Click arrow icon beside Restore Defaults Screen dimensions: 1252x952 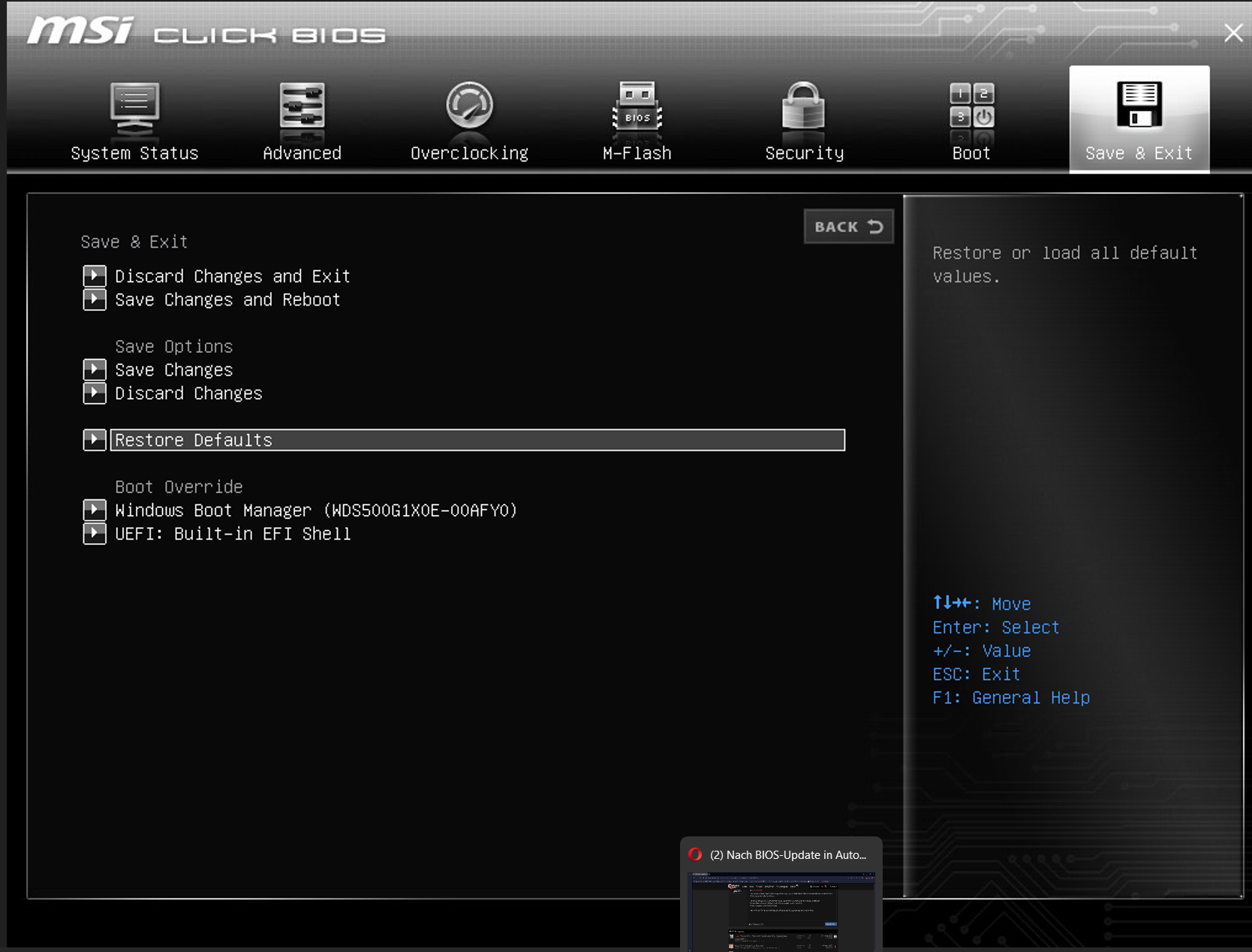coord(95,439)
